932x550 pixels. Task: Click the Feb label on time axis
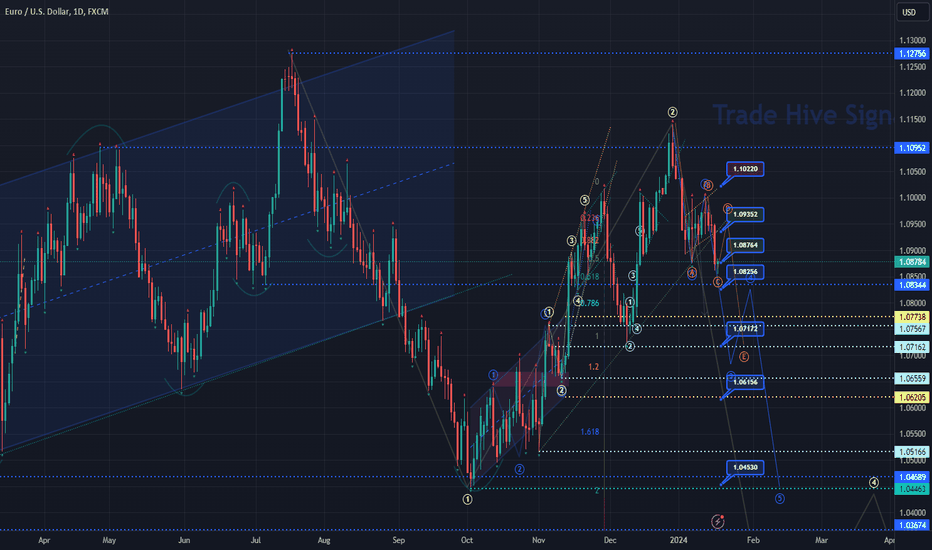pos(753,540)
